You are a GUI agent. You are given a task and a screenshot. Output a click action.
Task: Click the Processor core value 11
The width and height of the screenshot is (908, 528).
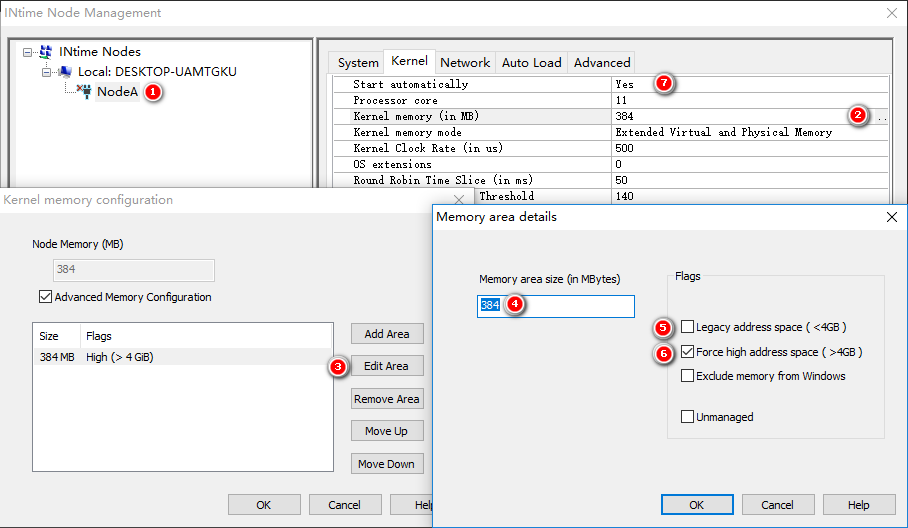tap(621, 100)
